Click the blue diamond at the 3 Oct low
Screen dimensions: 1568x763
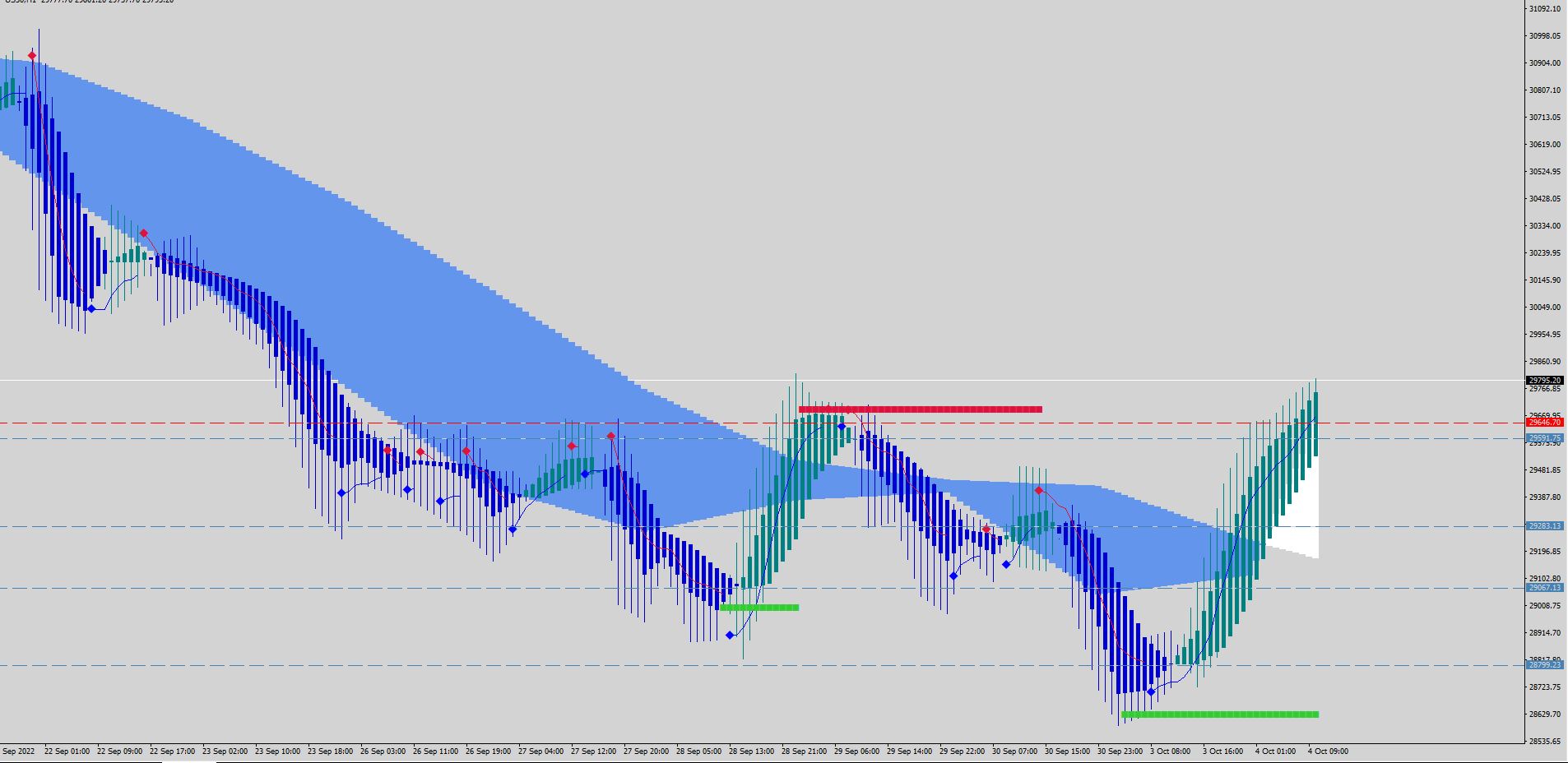[1151, 692]
